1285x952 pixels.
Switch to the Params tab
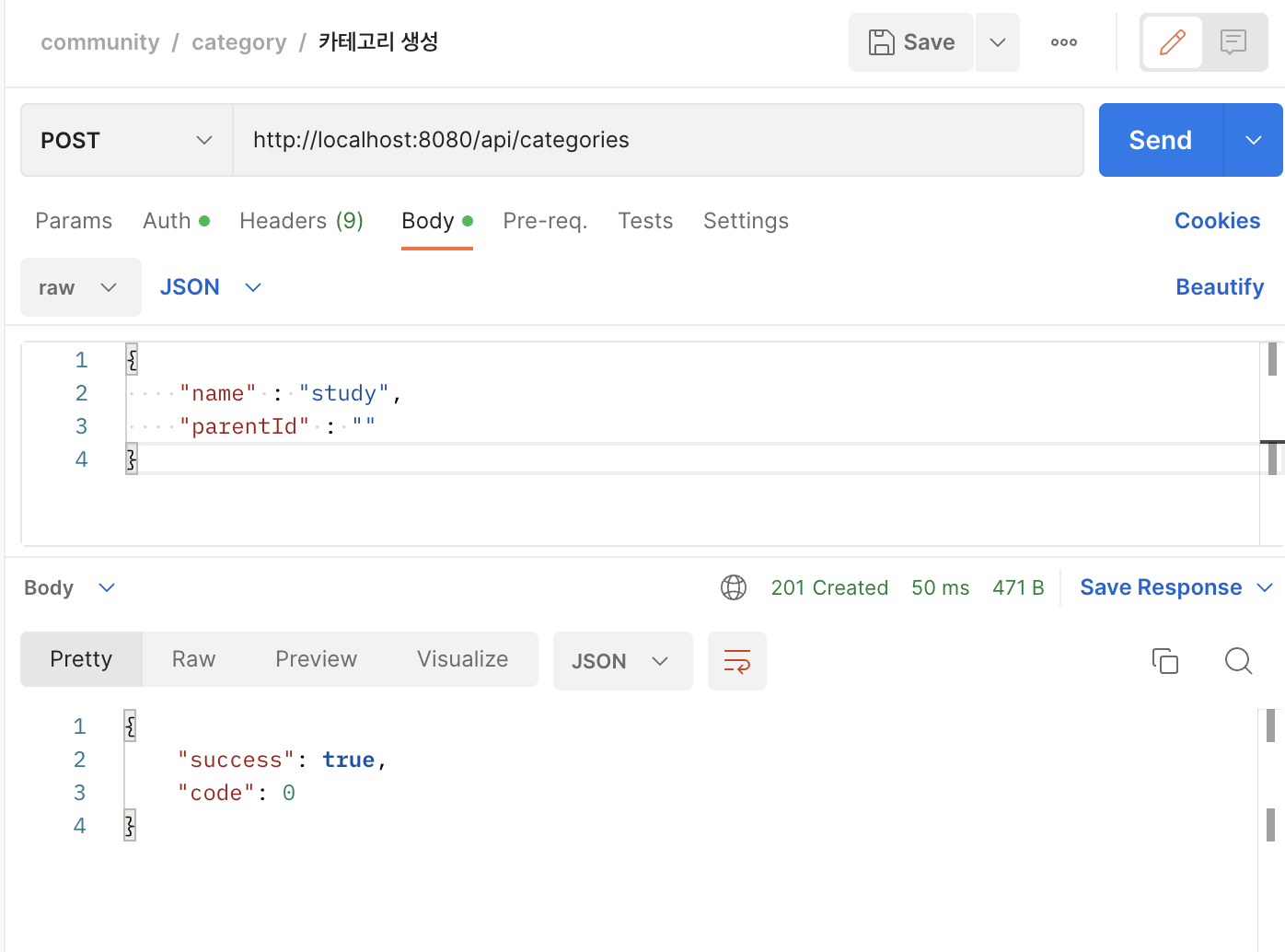(x=74, y=221)
